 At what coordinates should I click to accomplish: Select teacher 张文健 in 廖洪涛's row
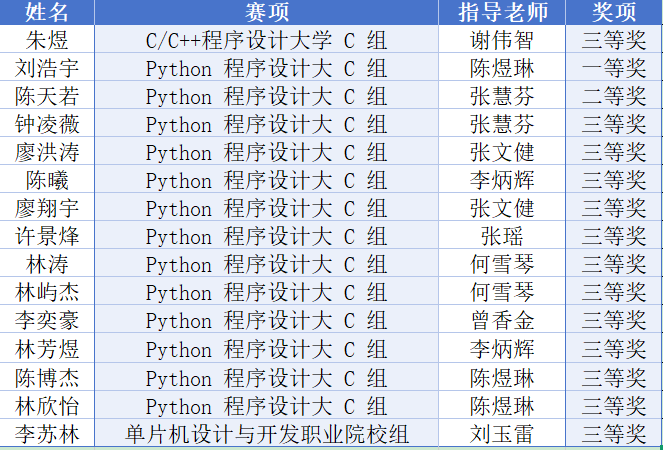[502, 151]
